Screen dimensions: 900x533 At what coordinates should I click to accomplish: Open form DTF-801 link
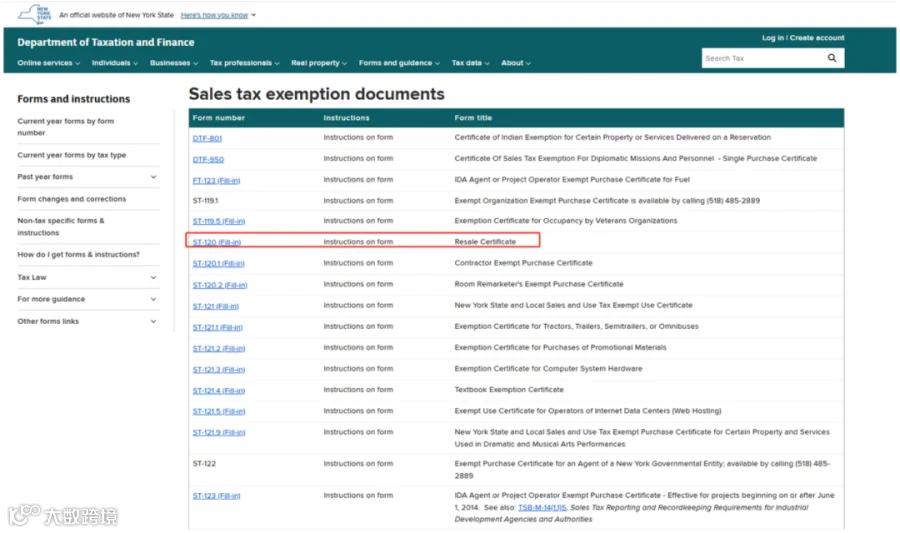click(207, 138)
